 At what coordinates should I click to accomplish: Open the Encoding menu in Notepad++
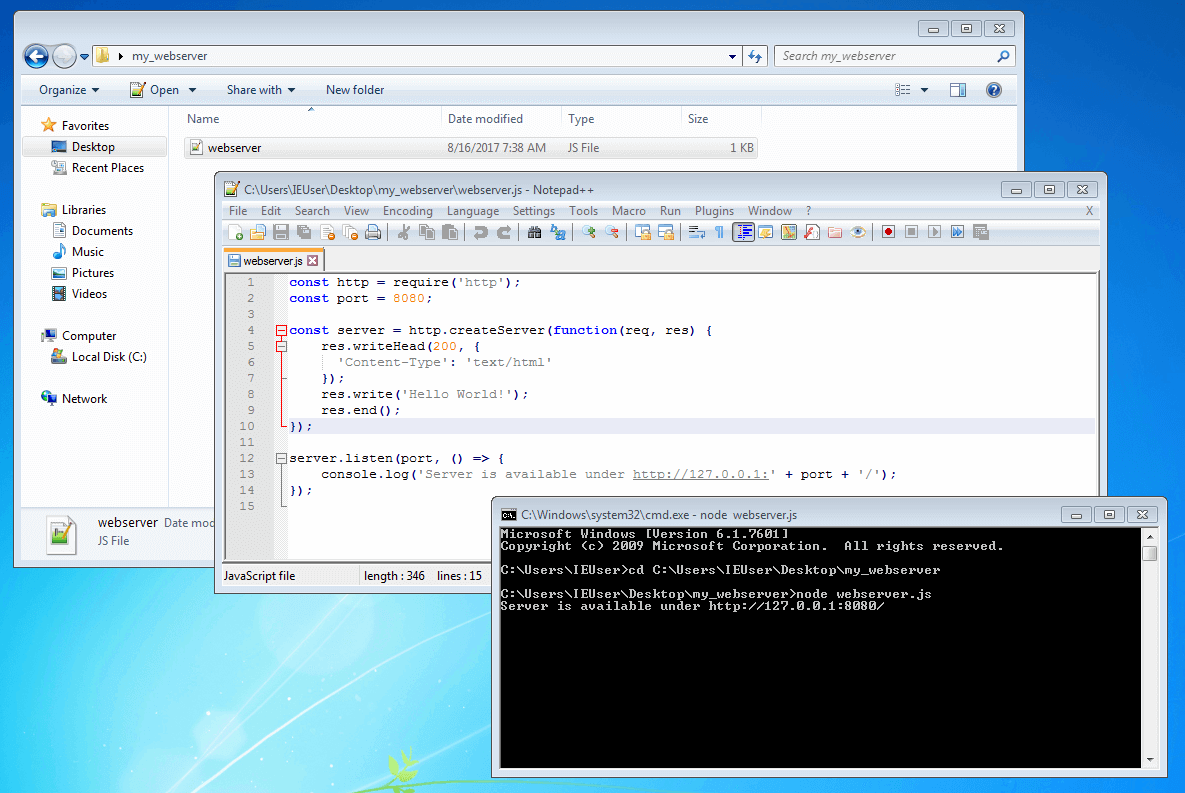(x=407, y=211)
